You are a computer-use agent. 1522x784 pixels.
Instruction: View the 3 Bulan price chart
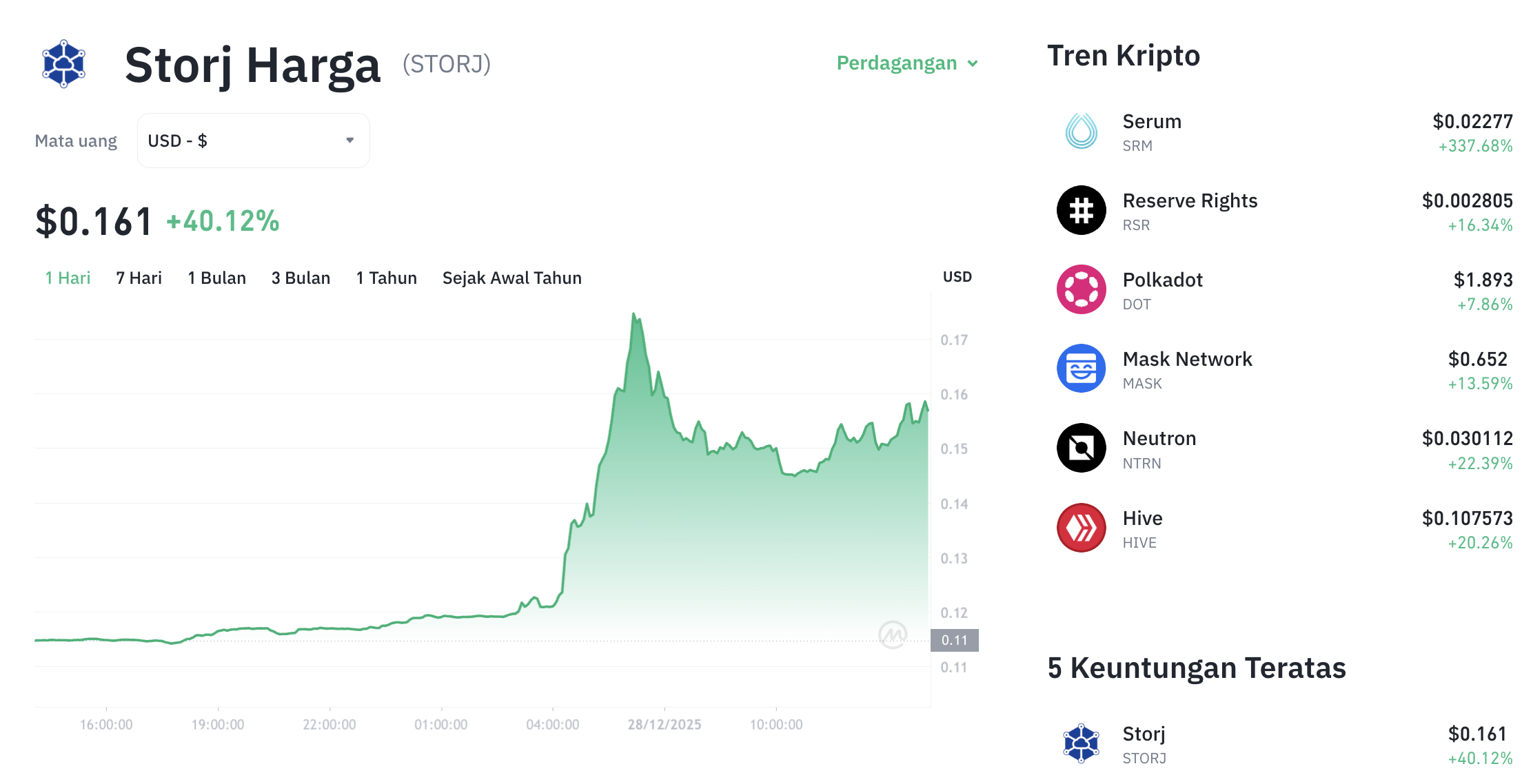pyautogui.click(x=301, y=278)
